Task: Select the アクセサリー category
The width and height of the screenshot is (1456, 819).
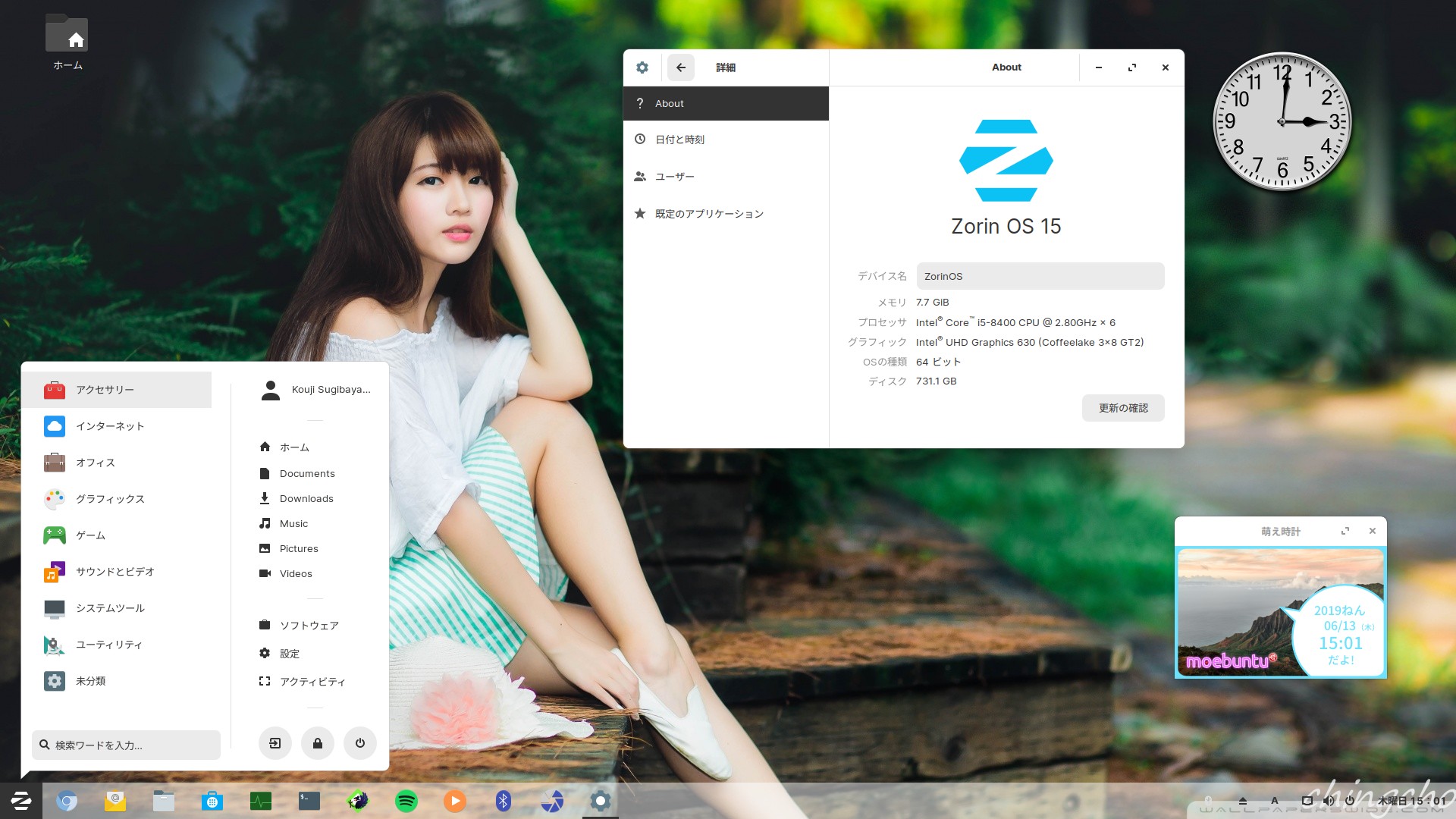Action: [117, 390]
